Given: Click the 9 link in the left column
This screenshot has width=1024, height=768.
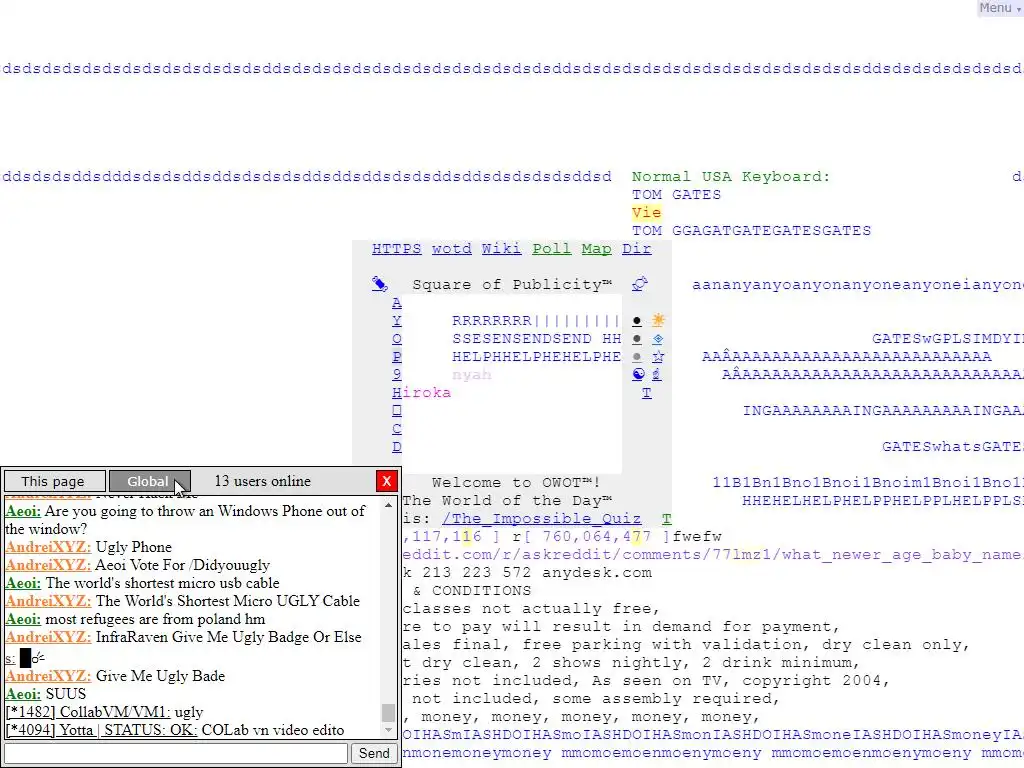Looking at the screenshot, I should coord(396,374).
